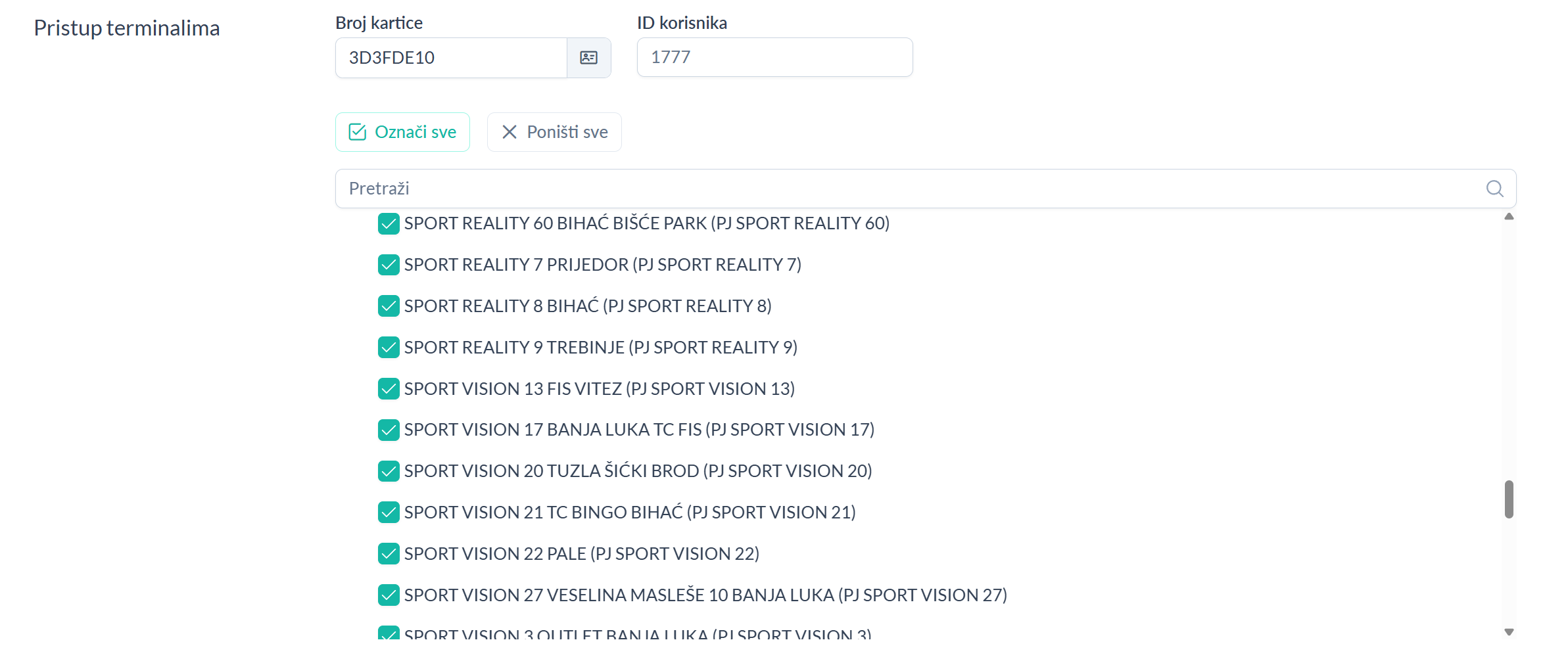Uncheck SPORT VISION 22 PALE
Image resolution: width=1568 pixels, height=663 pixels.
click(x=389, y=554)
